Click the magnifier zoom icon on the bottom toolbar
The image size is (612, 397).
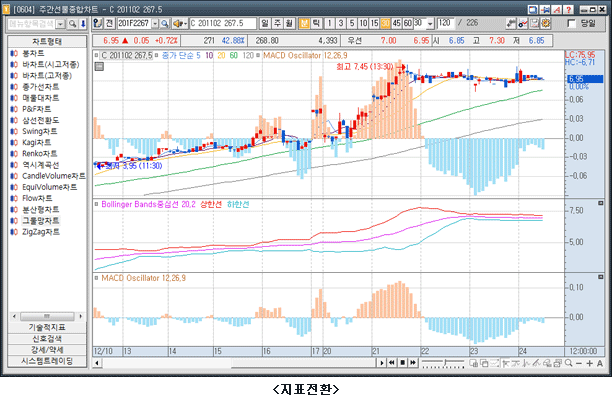[568, 363]
